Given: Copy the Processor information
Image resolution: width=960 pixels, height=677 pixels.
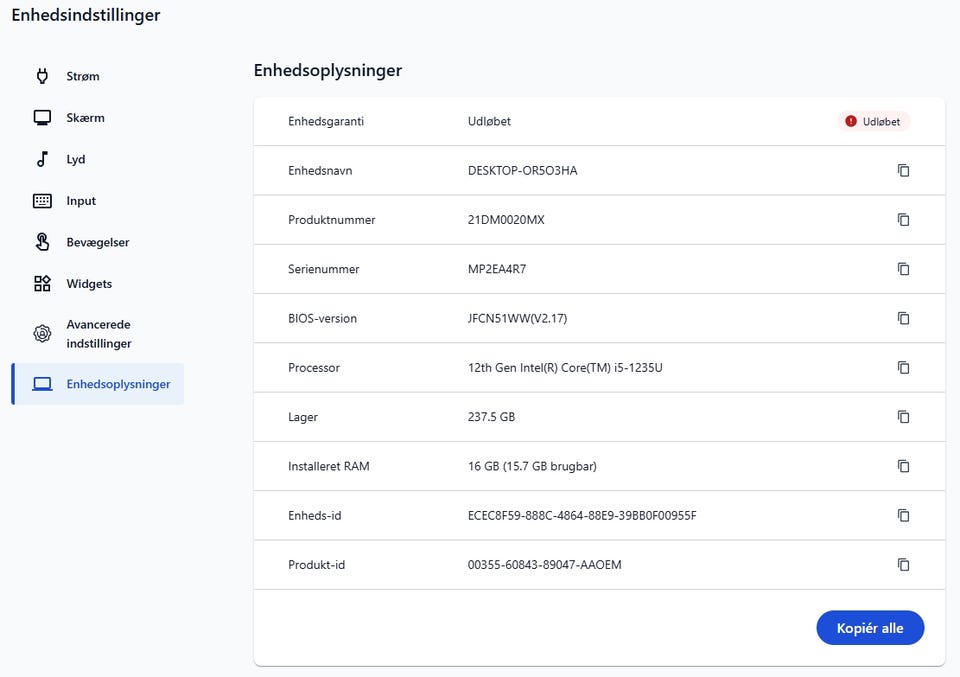Looking at the screenshot, I should (903, 368).
